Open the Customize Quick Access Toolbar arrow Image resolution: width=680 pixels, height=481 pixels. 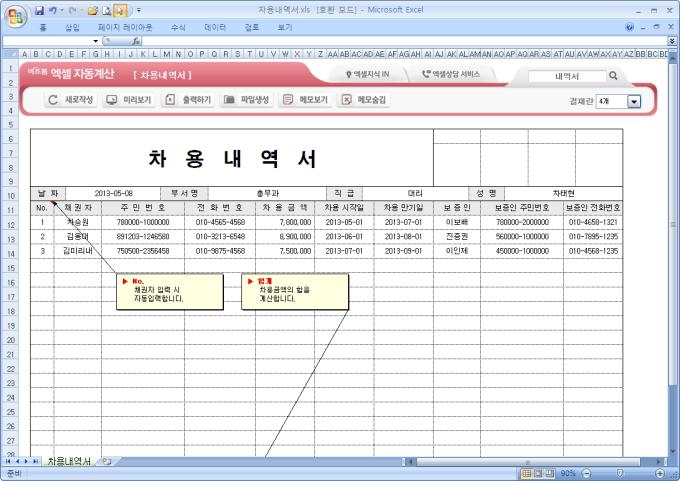(x=139, y=10)
